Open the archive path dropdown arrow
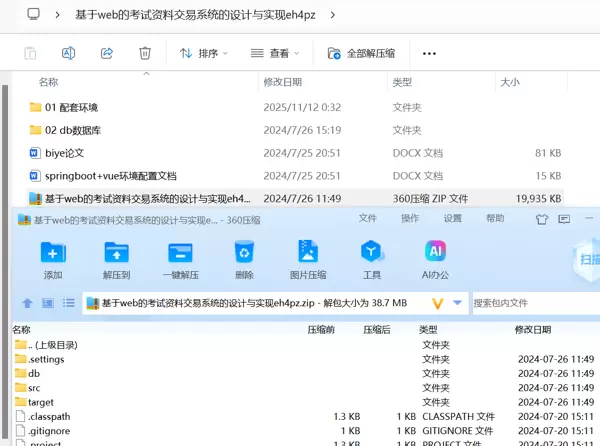 click(x=458, y=303)
